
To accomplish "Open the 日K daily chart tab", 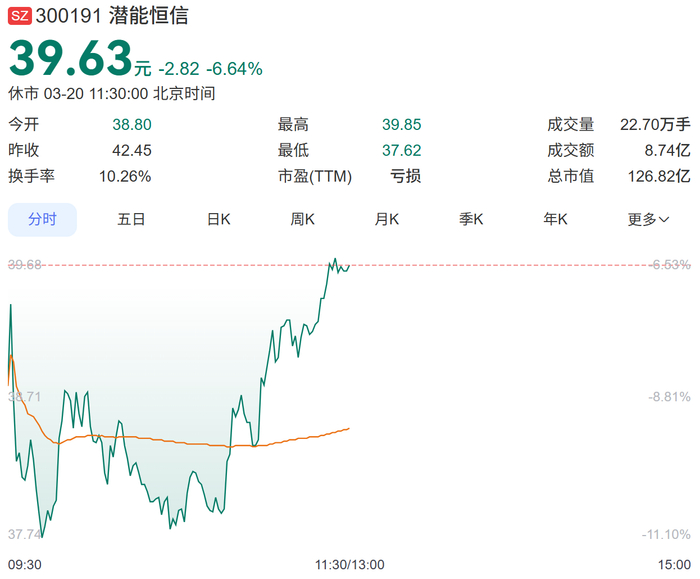I will pos(218,220).
